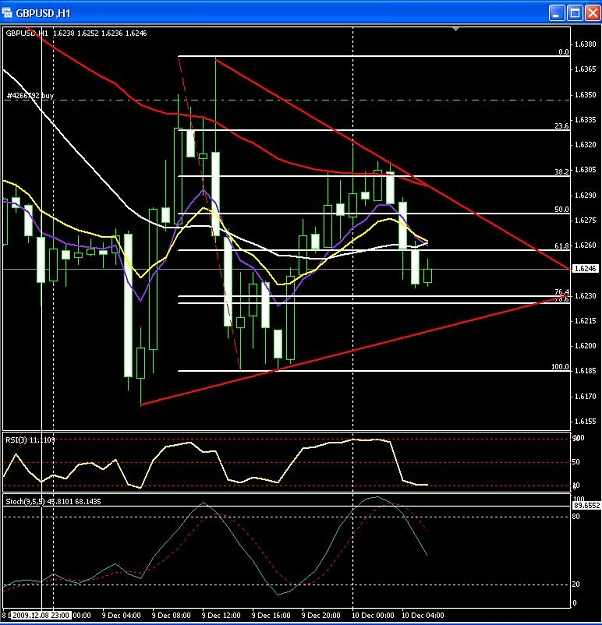Click the 23.6 Fibonacci level label
The width and height of the screenshot is (602, 625).
(x=562, y=126)
